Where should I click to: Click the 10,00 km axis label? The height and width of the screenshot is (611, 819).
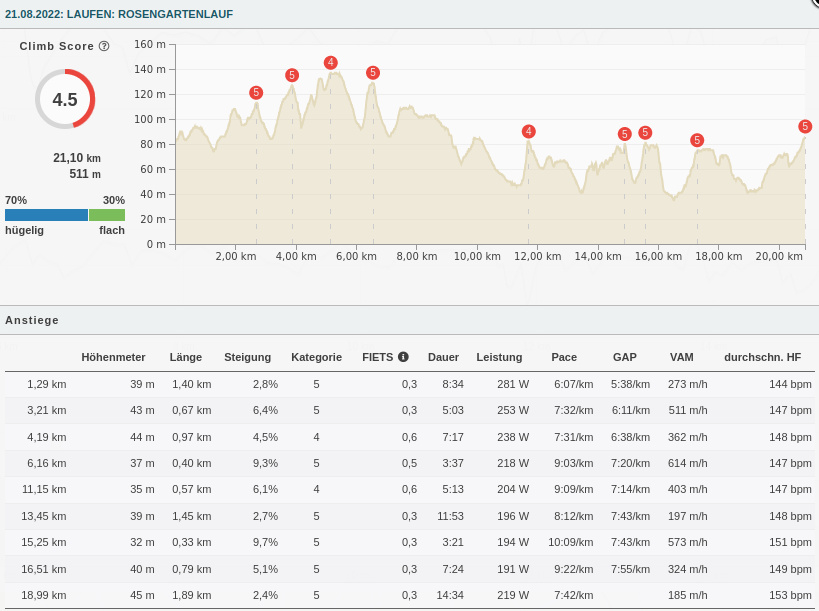[477, 256]
